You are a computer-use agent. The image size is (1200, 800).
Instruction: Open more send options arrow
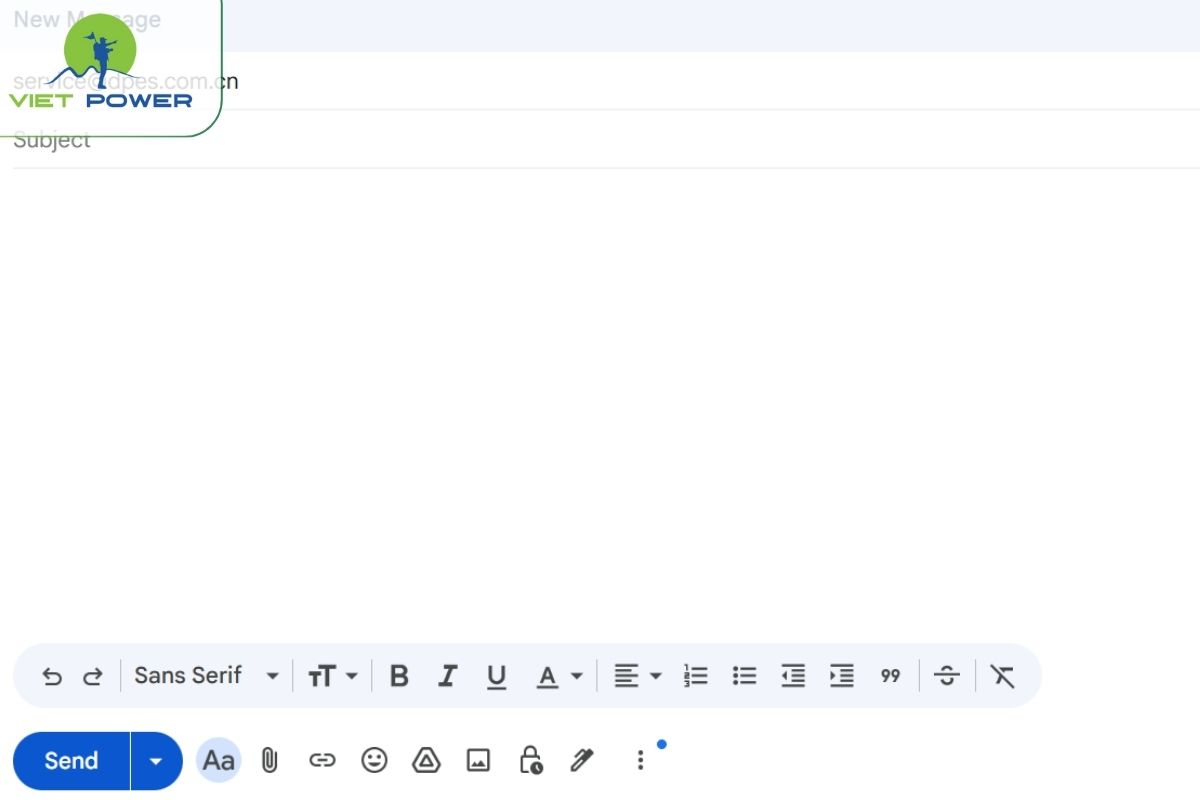click(x=156, y=760)
